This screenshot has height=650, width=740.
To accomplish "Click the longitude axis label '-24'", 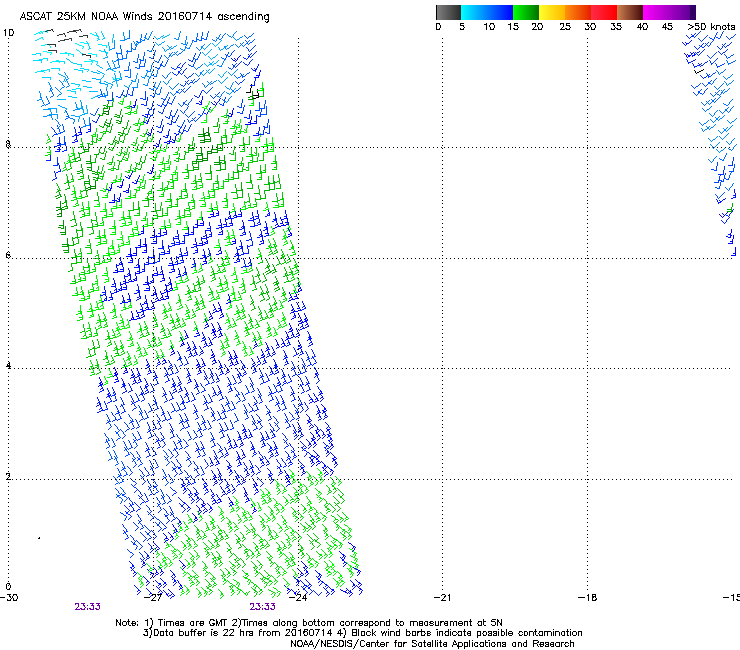I will [x=298, y=598].
